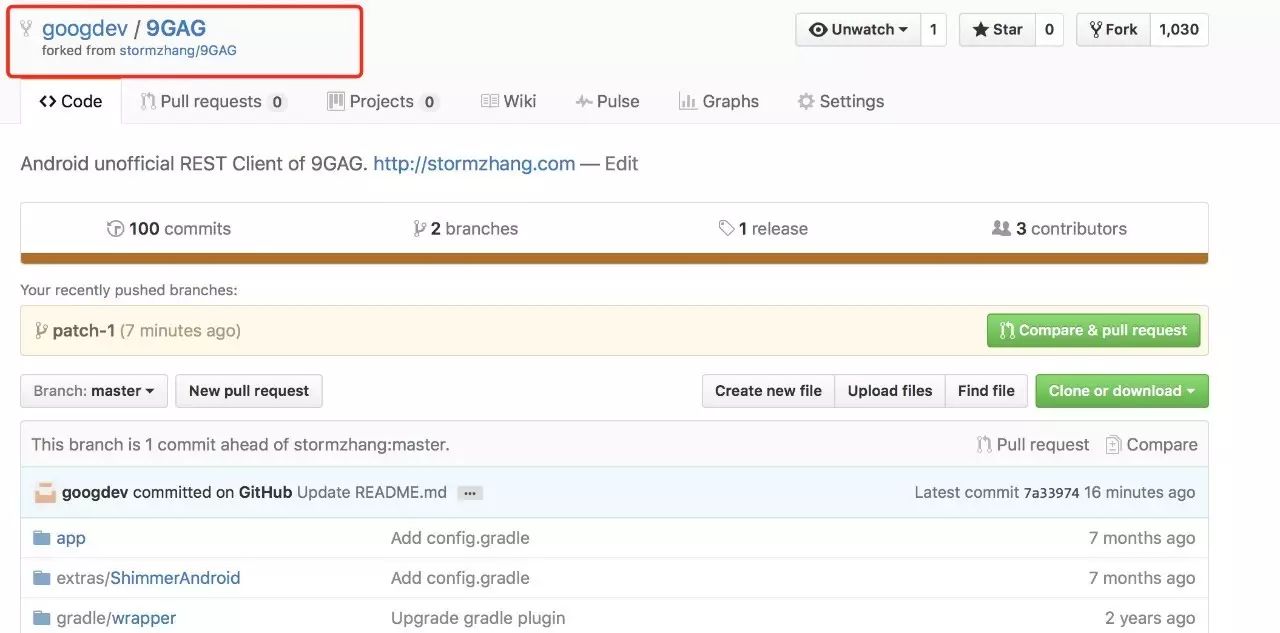The width and height of the screenshot is (1280, 633).
Task: Click the Graphs tab bar-chart icon
Action: point(687,101)
